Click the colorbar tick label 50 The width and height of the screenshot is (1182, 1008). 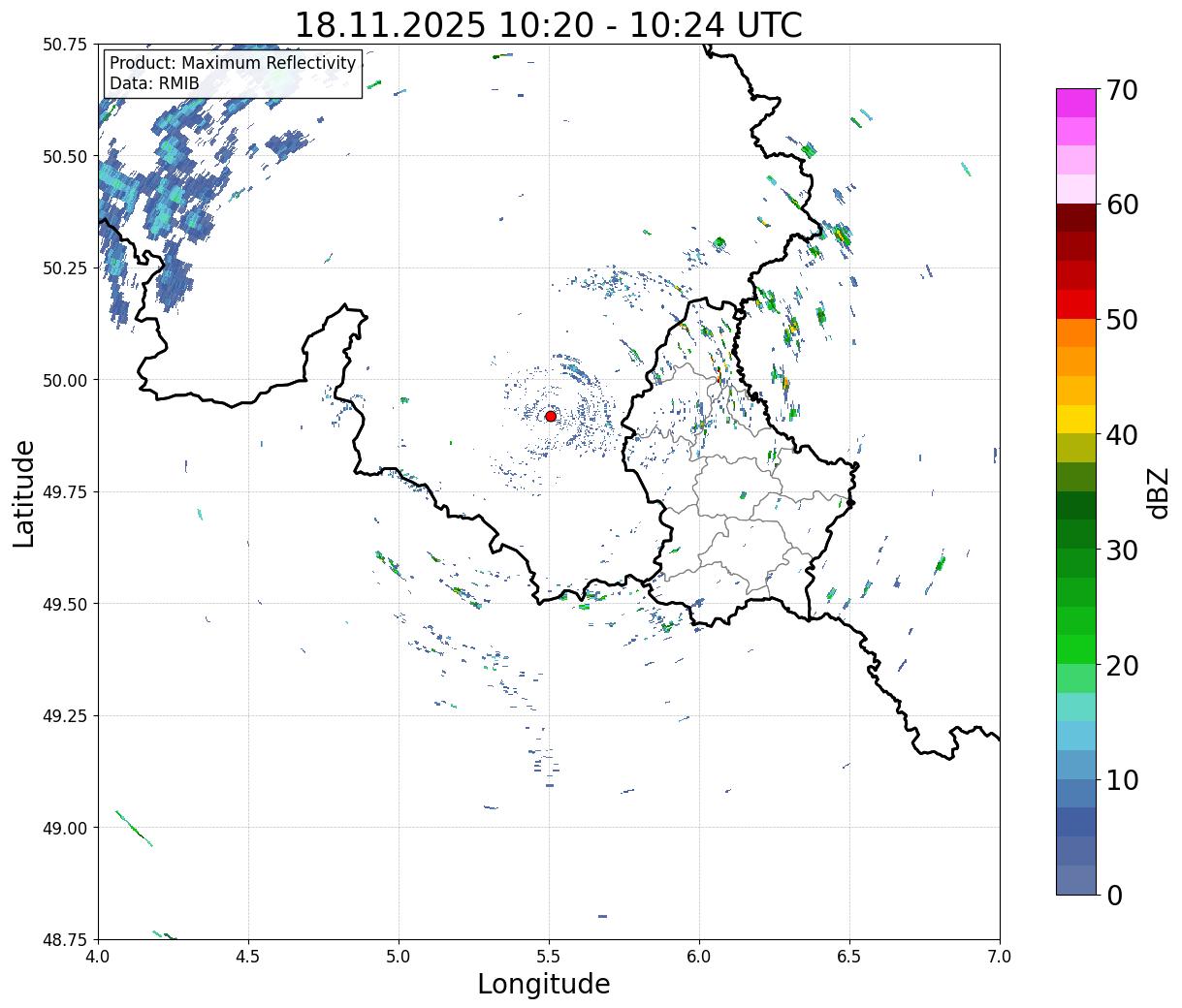click(1121, 320)
